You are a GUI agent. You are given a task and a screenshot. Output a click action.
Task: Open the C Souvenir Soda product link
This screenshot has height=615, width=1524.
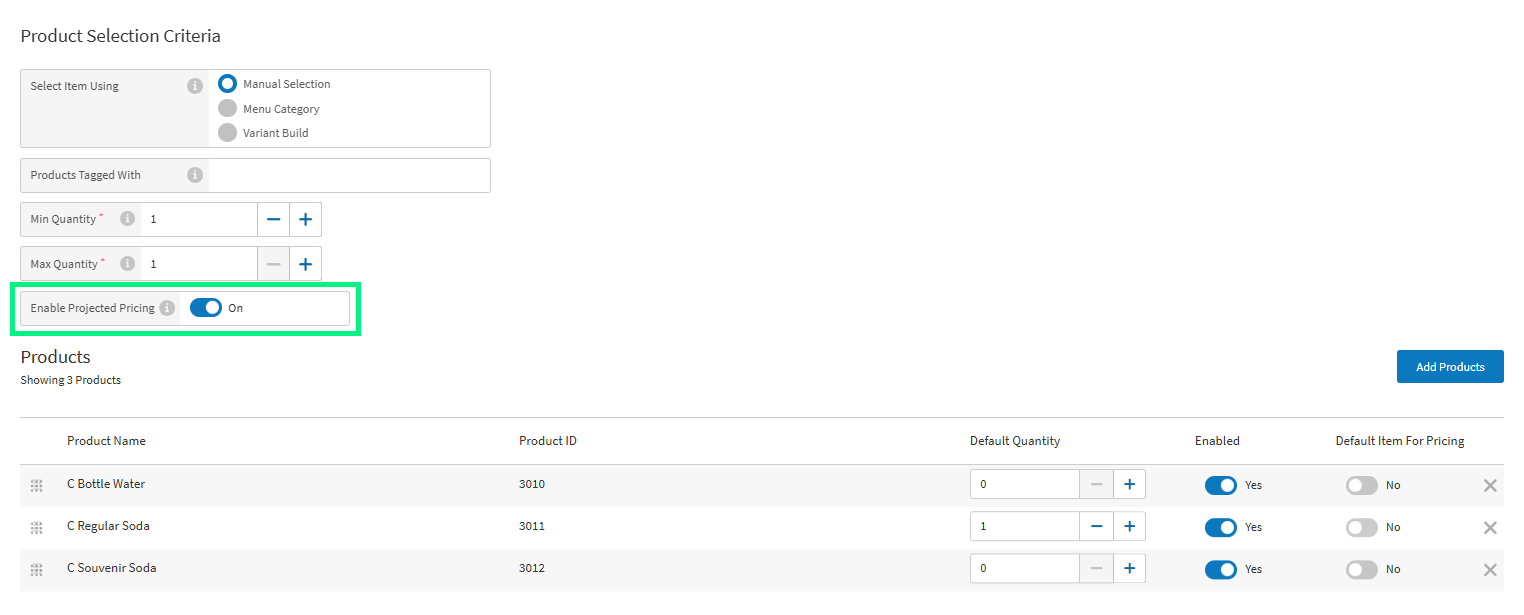pos(111,567)
